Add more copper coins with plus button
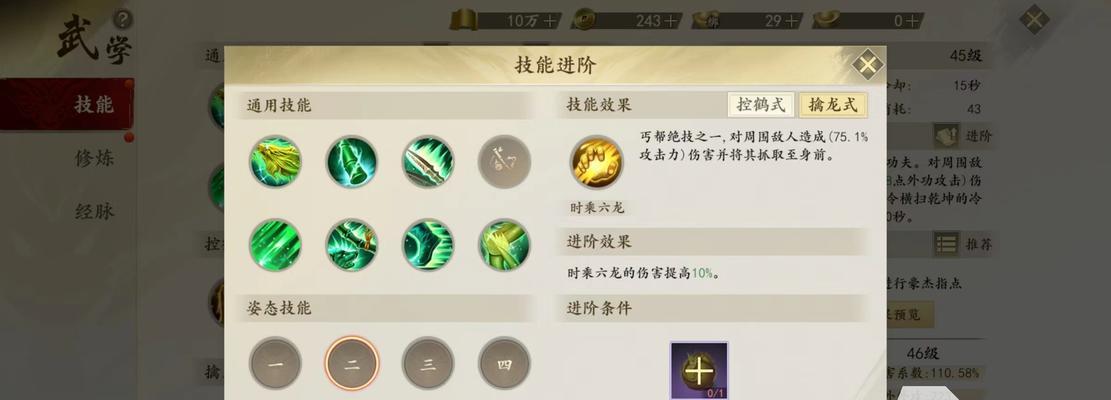 click(670, 21)
